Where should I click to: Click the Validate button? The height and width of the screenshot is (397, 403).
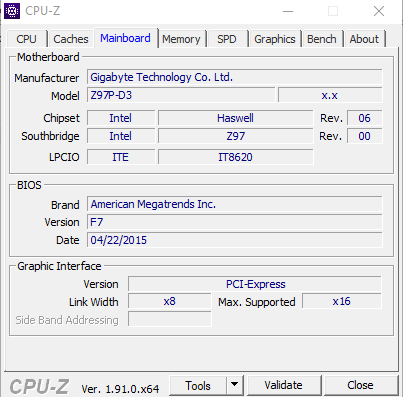[284, 385]
